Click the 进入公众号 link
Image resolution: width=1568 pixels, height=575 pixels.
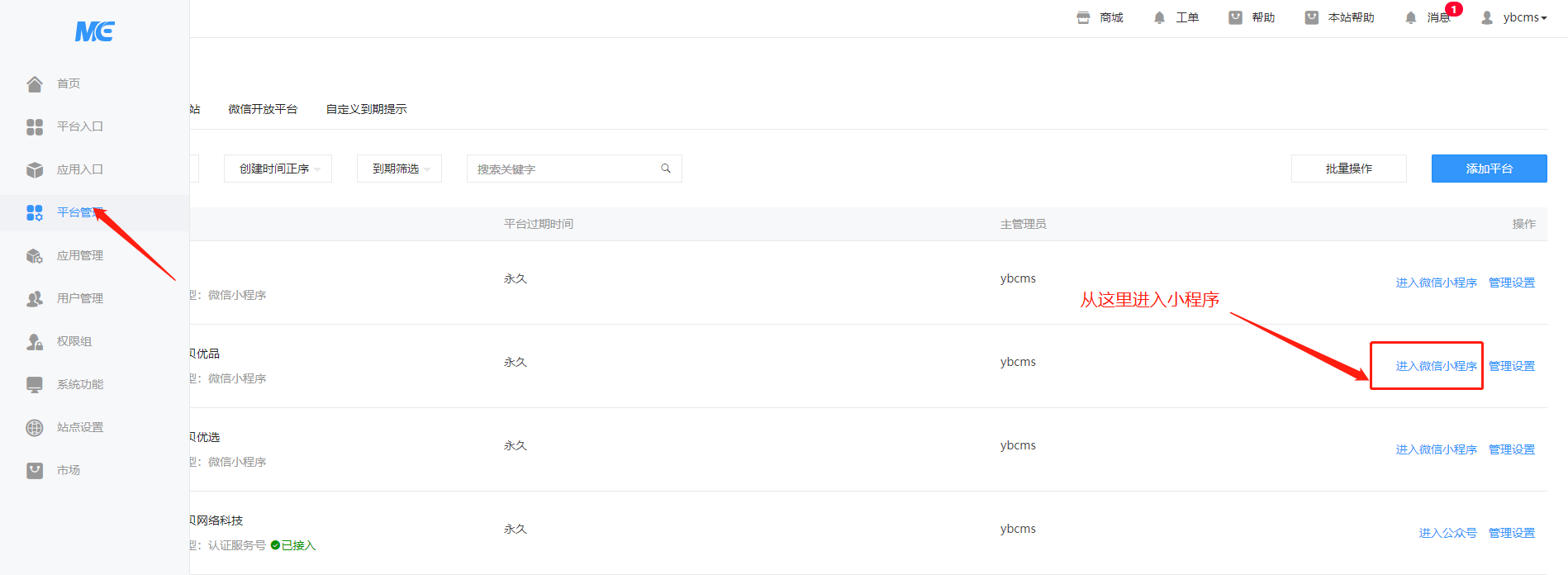pyautogui.click(x=1447, y=533)
